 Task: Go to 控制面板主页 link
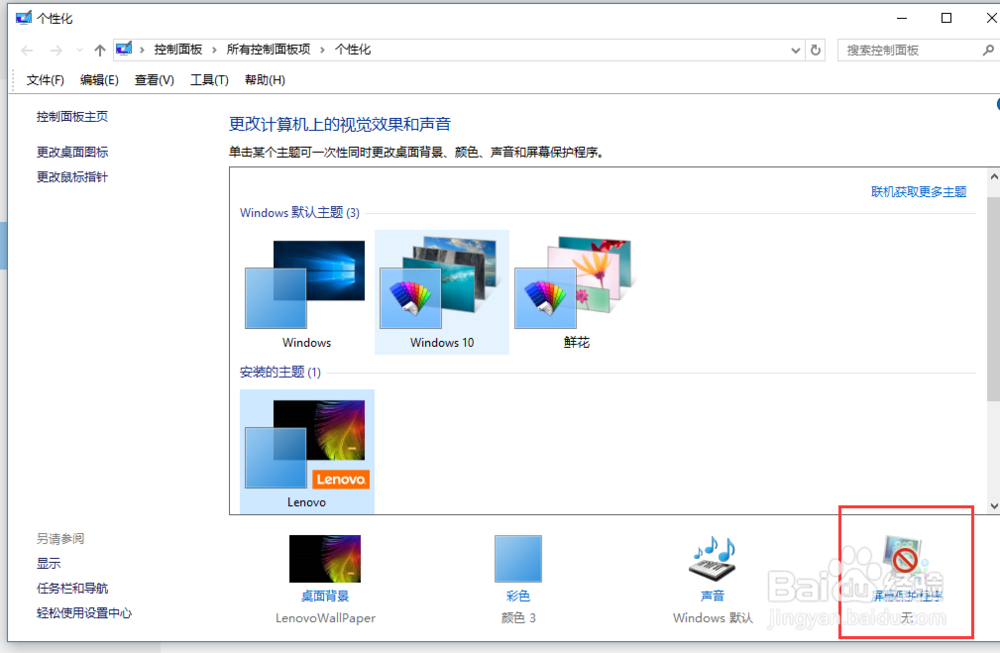72,117
